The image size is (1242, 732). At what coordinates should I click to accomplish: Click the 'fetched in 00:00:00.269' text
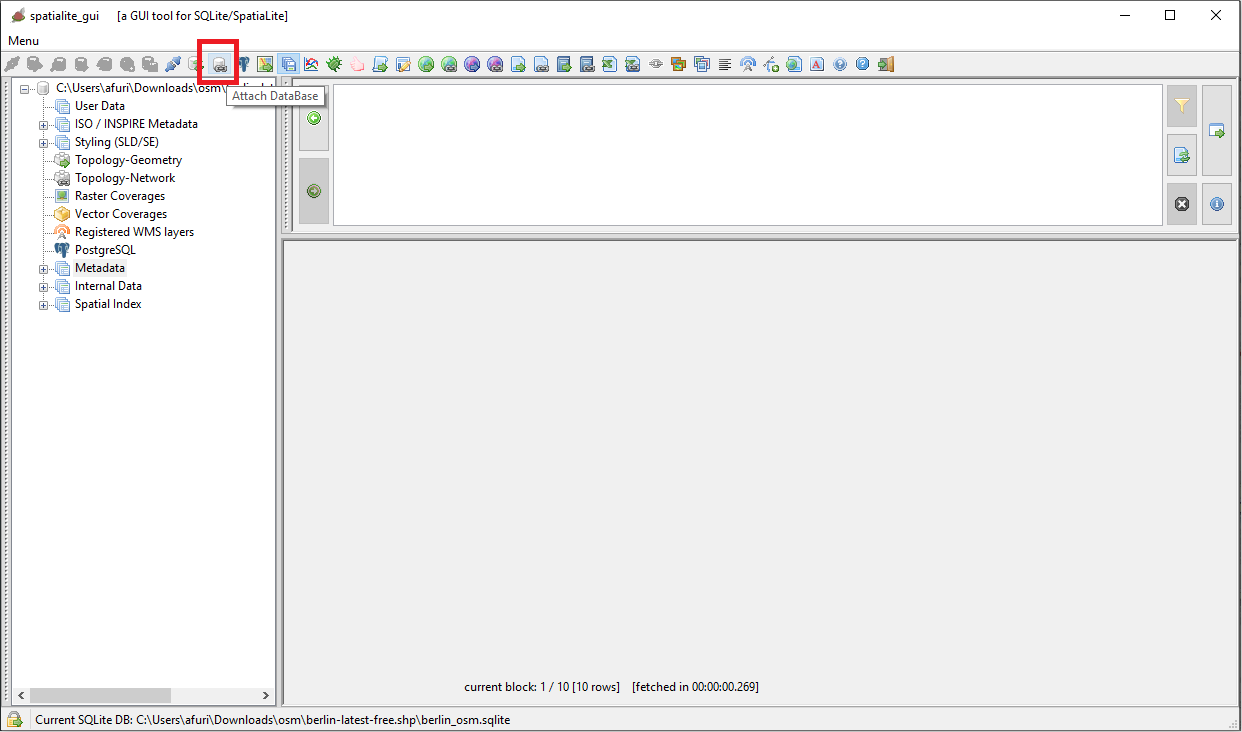tap(695, 687)
